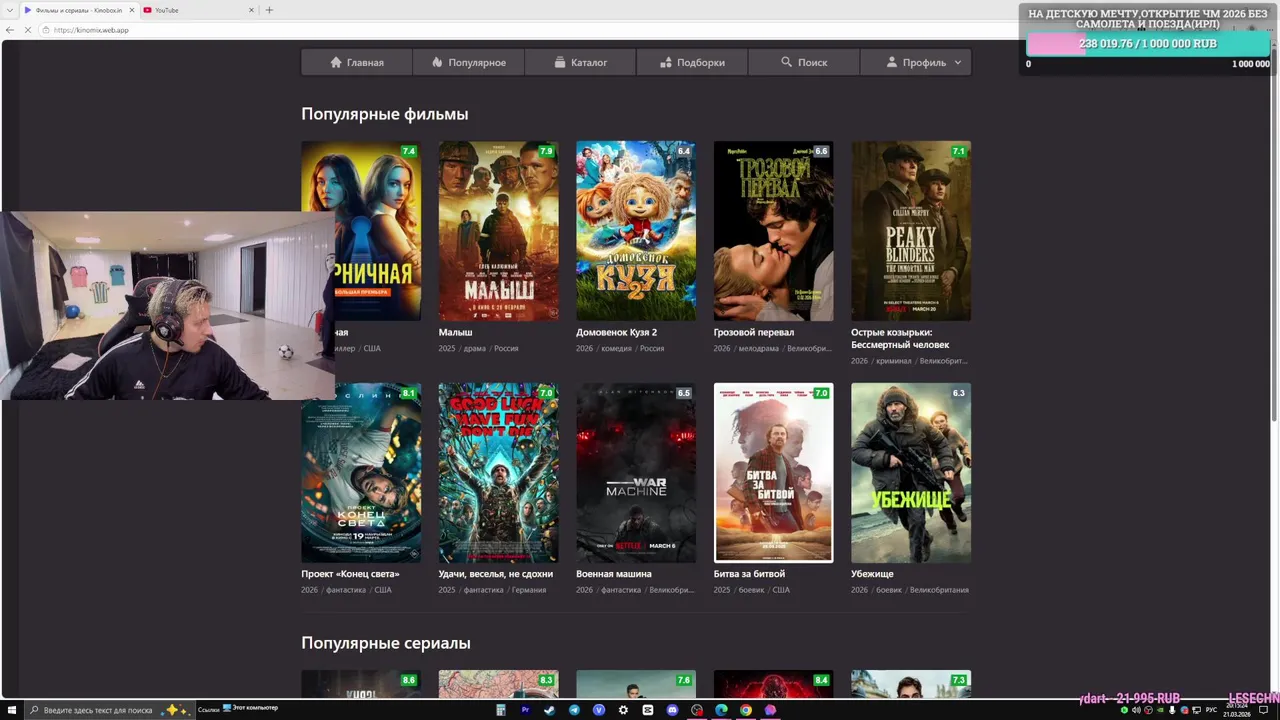Screen dimensions: 1280x720
Task: Open Telegram from the taskbar
Action: click(574, 710)
